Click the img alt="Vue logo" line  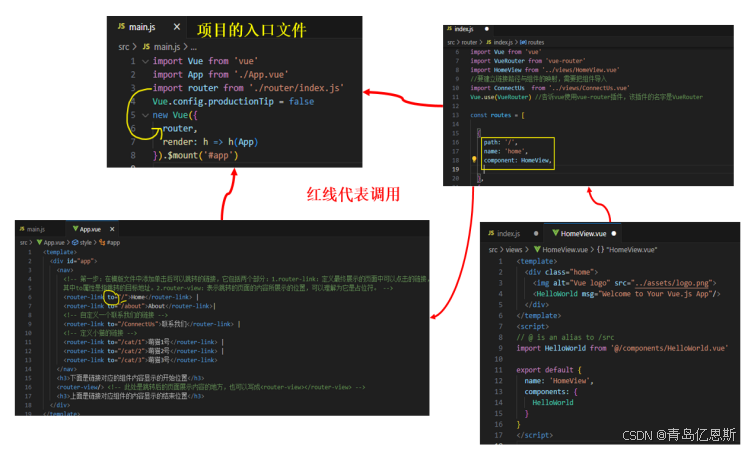click(x=624, y=283)
